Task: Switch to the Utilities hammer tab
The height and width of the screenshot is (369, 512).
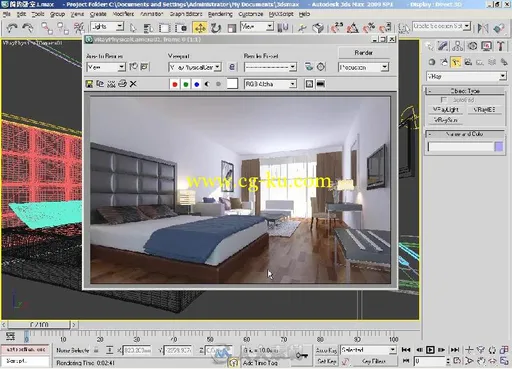Action: 501,46
